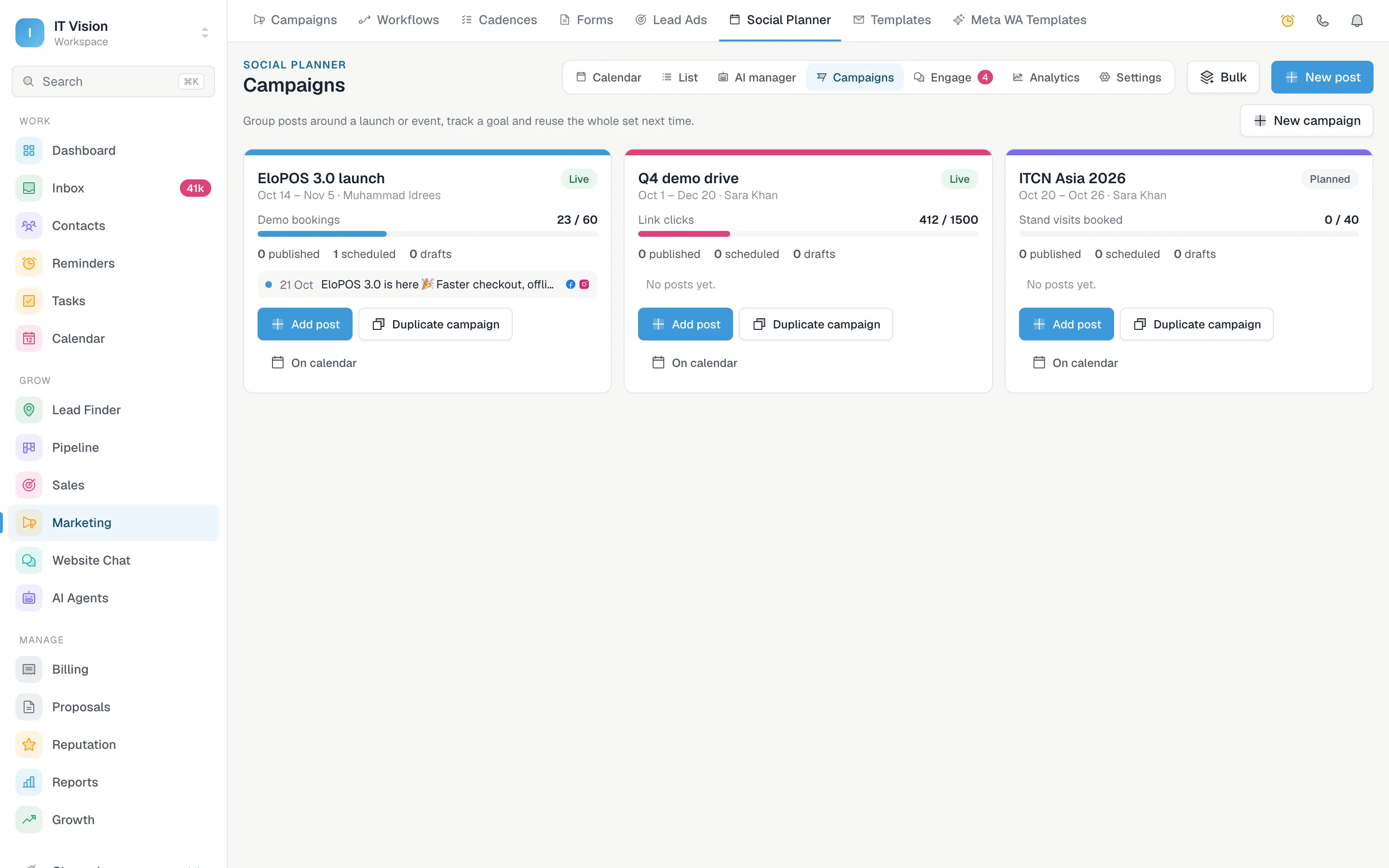This screenshot has width=1389, height=868.
Task: Click the Contacts sidebar icon
Action: pos(29,226)
